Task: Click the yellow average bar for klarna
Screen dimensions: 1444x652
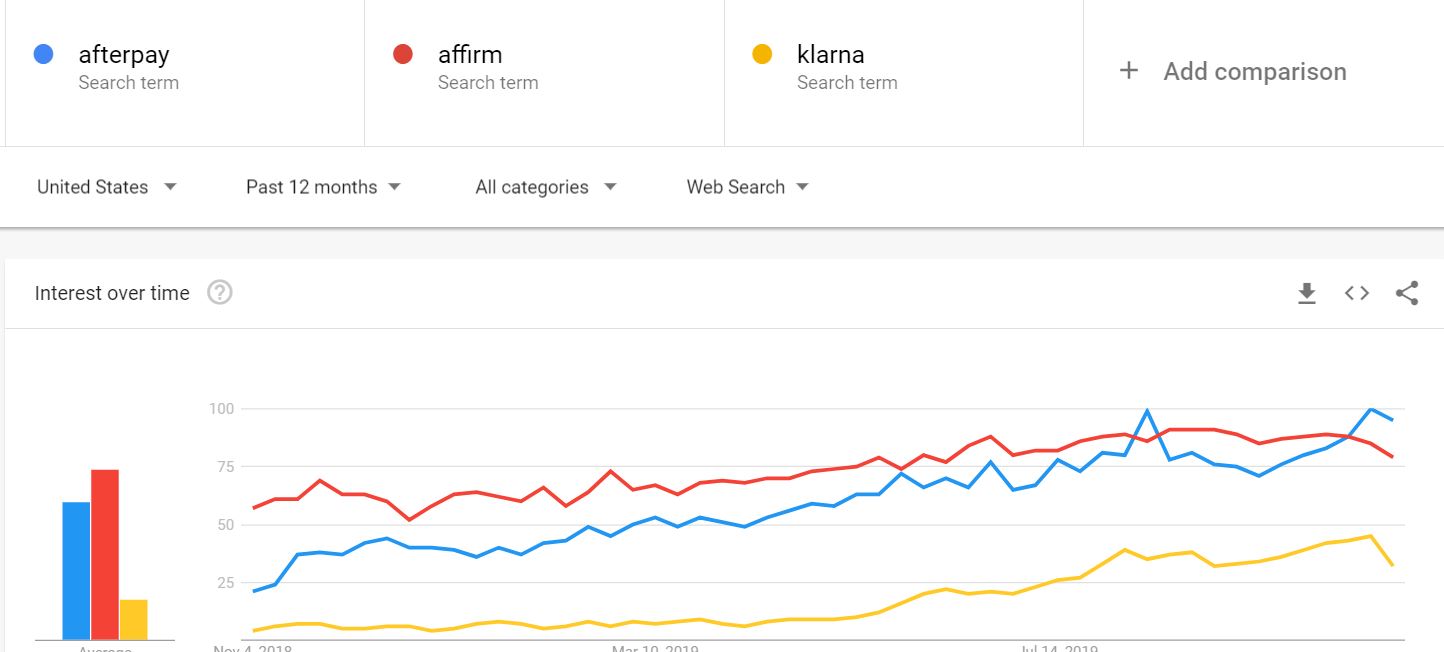Action: pyautogui.click(x=133, y=620)
